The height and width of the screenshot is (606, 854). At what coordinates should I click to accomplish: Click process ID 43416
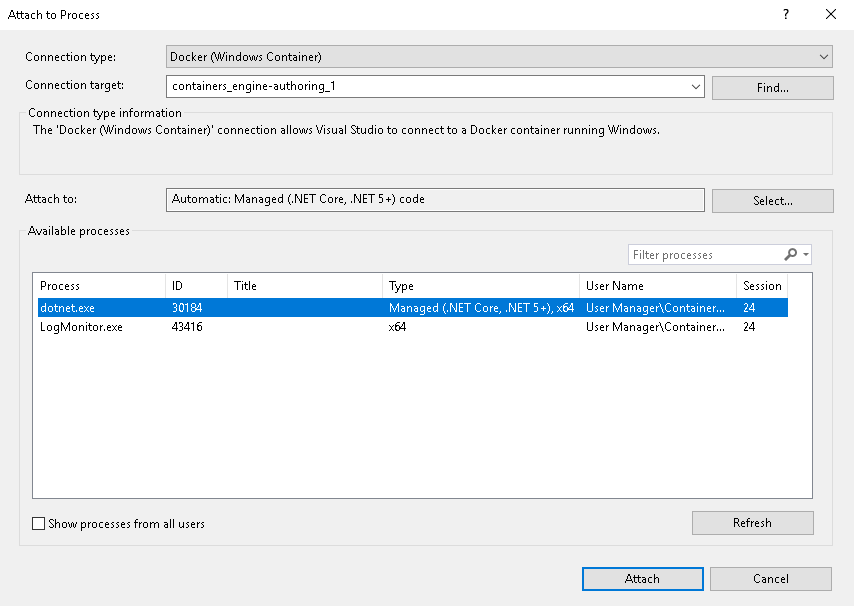pos(187,327)
